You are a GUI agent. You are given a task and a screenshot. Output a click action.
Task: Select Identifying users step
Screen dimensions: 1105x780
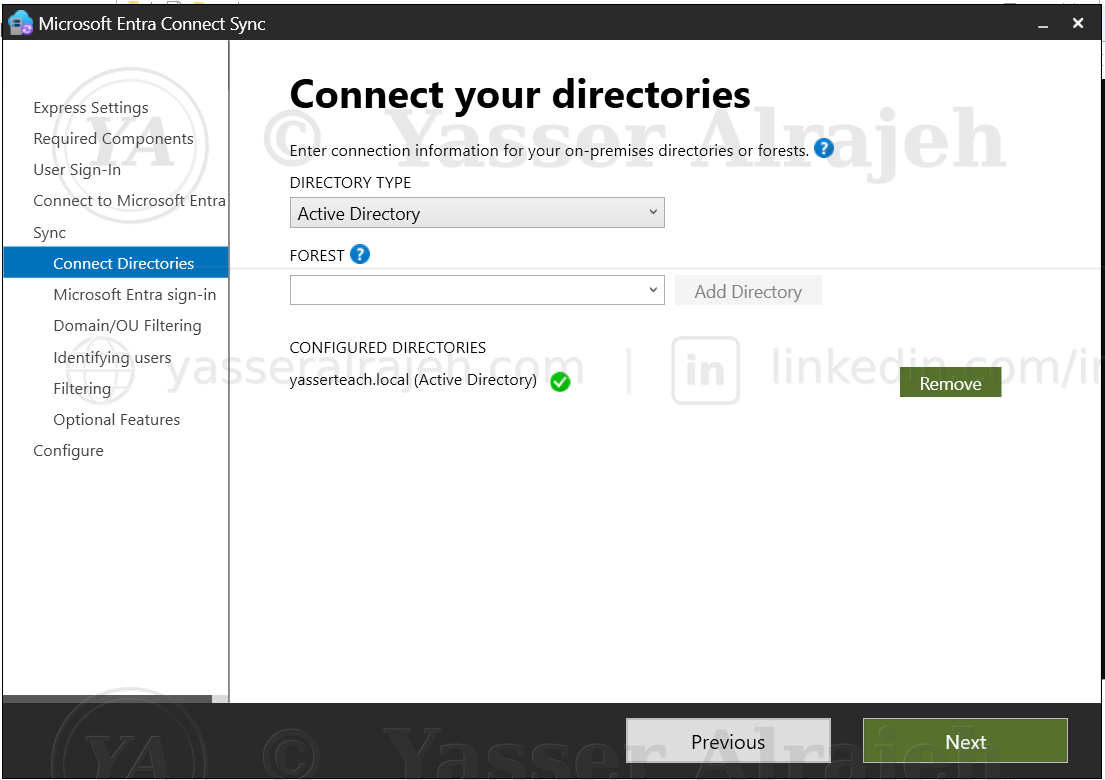tap(112, 357)
